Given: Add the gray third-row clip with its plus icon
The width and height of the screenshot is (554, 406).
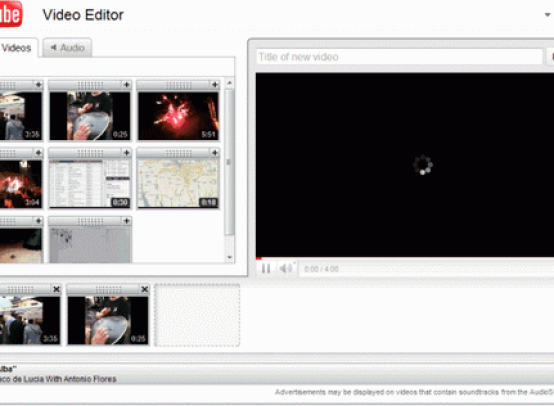Looking at the screenshot, I should coord(126,221).
